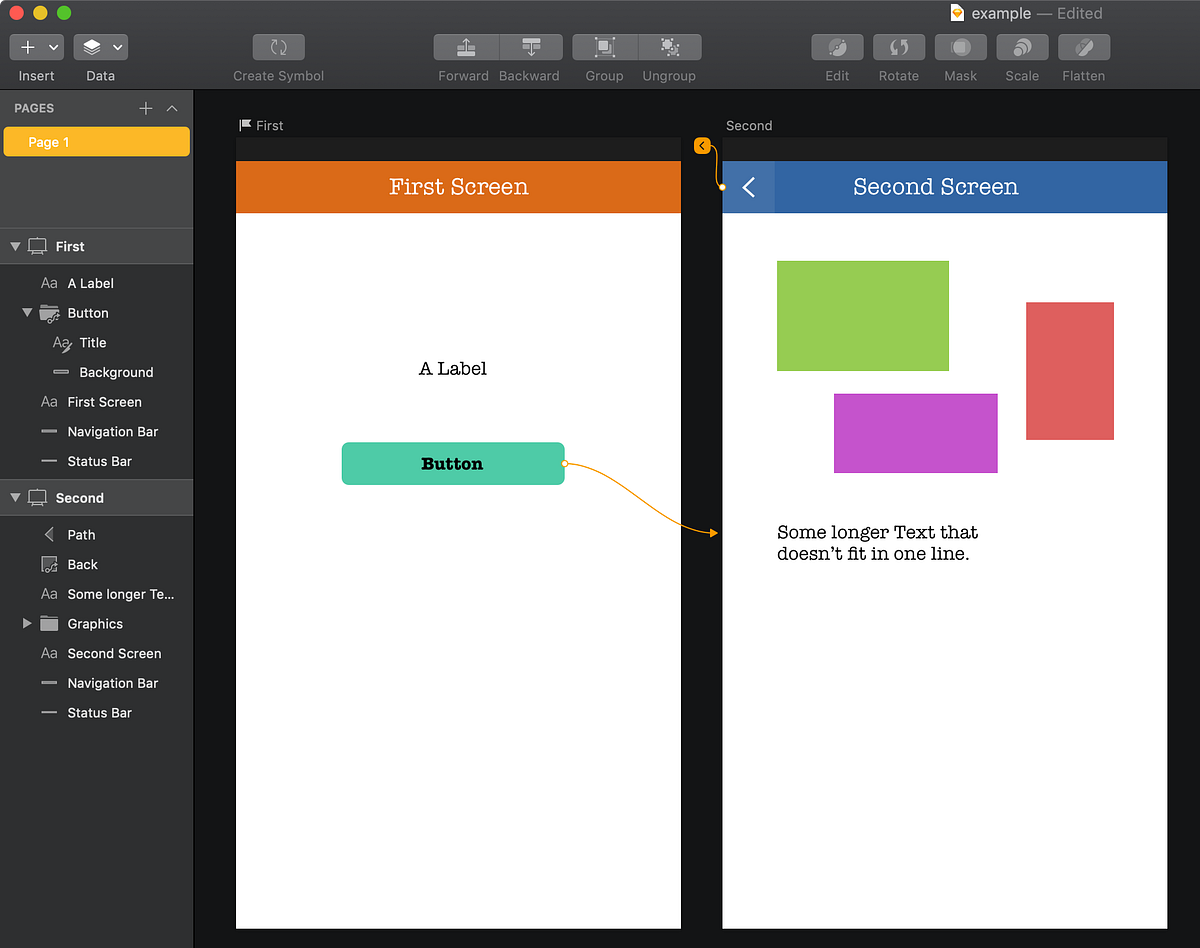Click the Flatten icon
Screen dimensions: 1200x948
(1084, 47)
